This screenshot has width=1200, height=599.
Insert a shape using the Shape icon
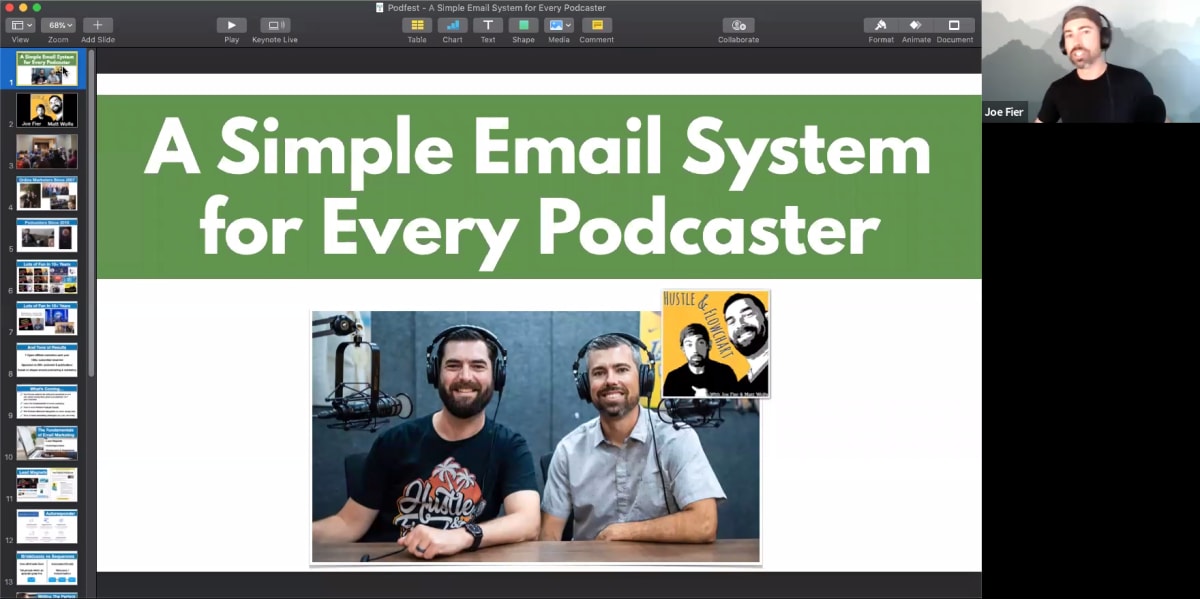pyautogui.click(x=523, y=27)
